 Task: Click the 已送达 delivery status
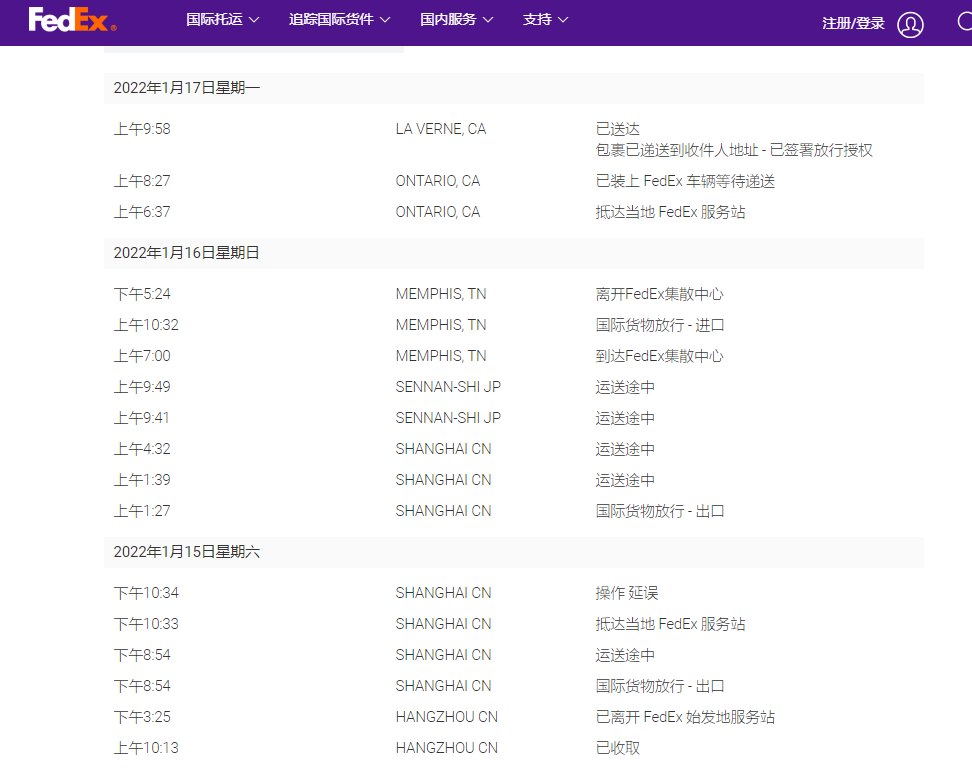(618, 129)
